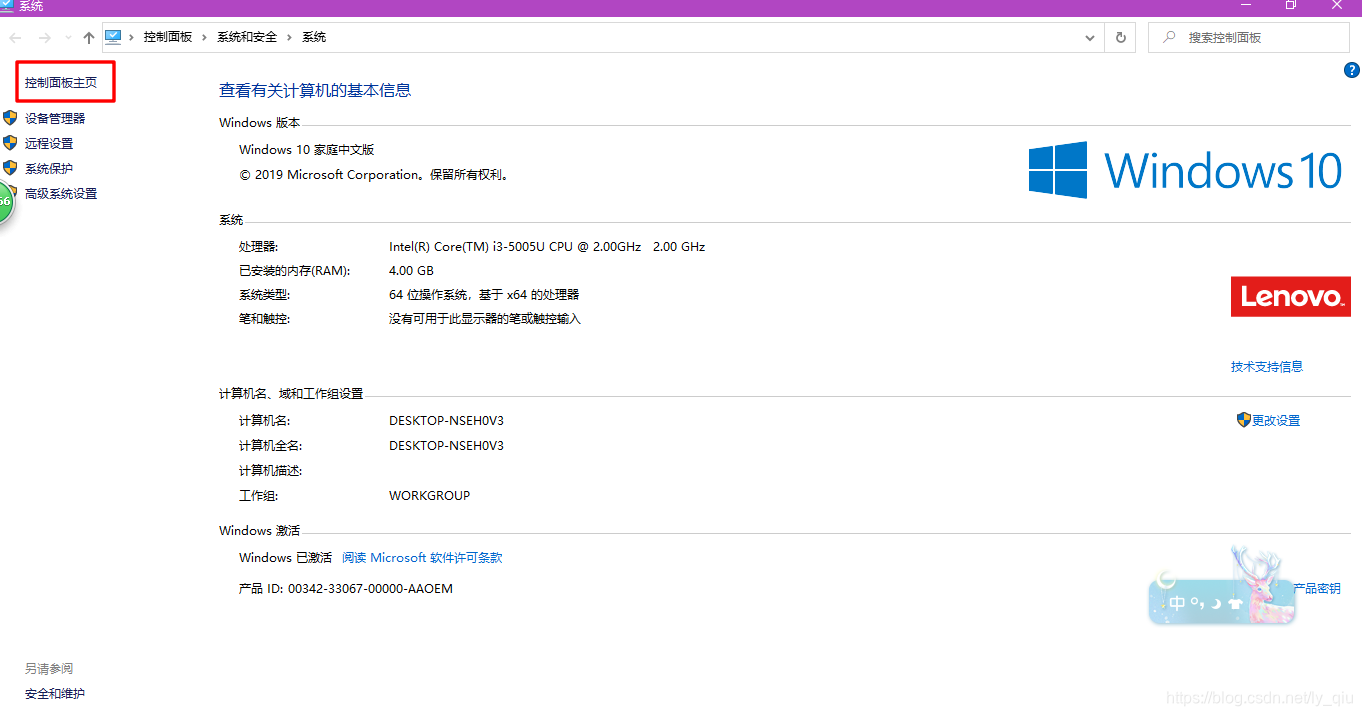The width and height of the screenshot is (1362, 716).
Task: Click the 计算机描述: label
Action: [x=271, y=470]
